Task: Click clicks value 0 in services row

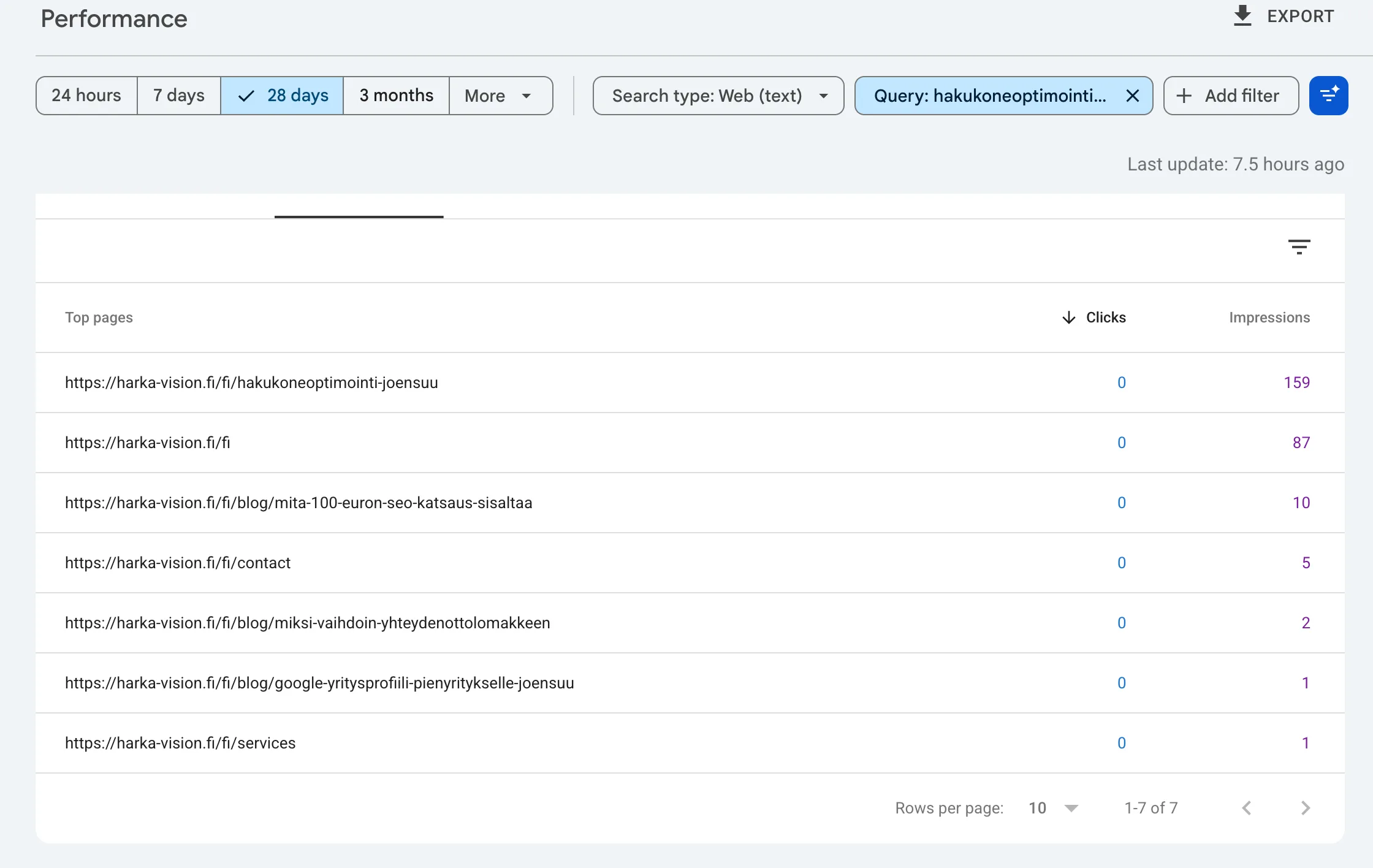Action: [x=1121, y=743]
